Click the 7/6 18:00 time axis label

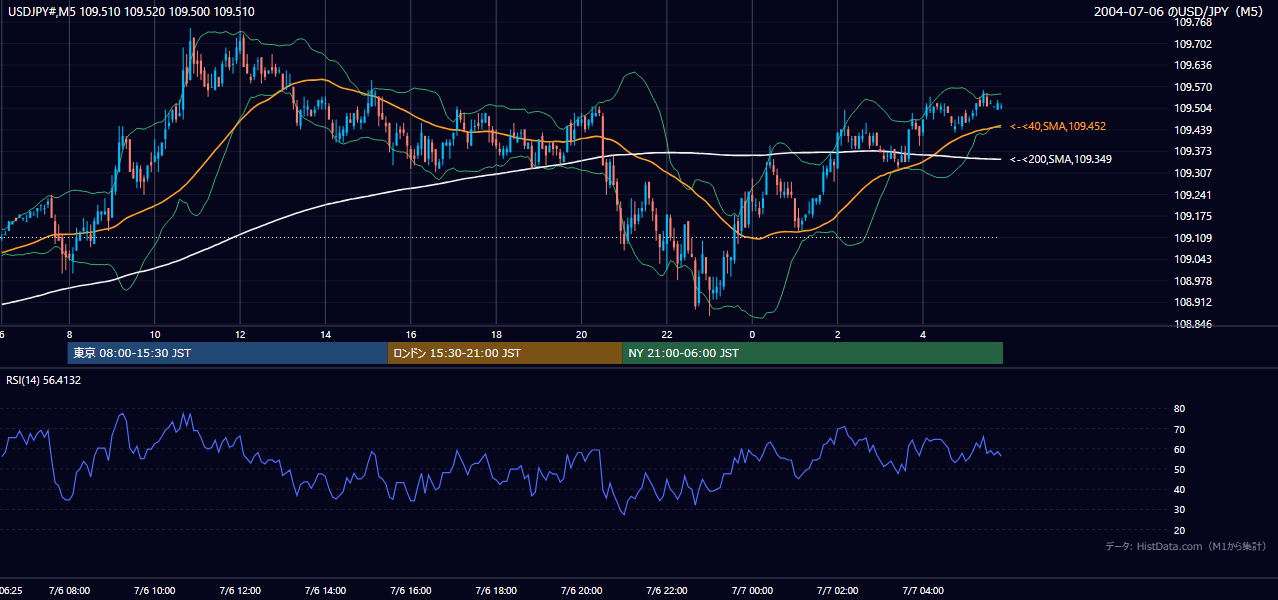point(496,591)
